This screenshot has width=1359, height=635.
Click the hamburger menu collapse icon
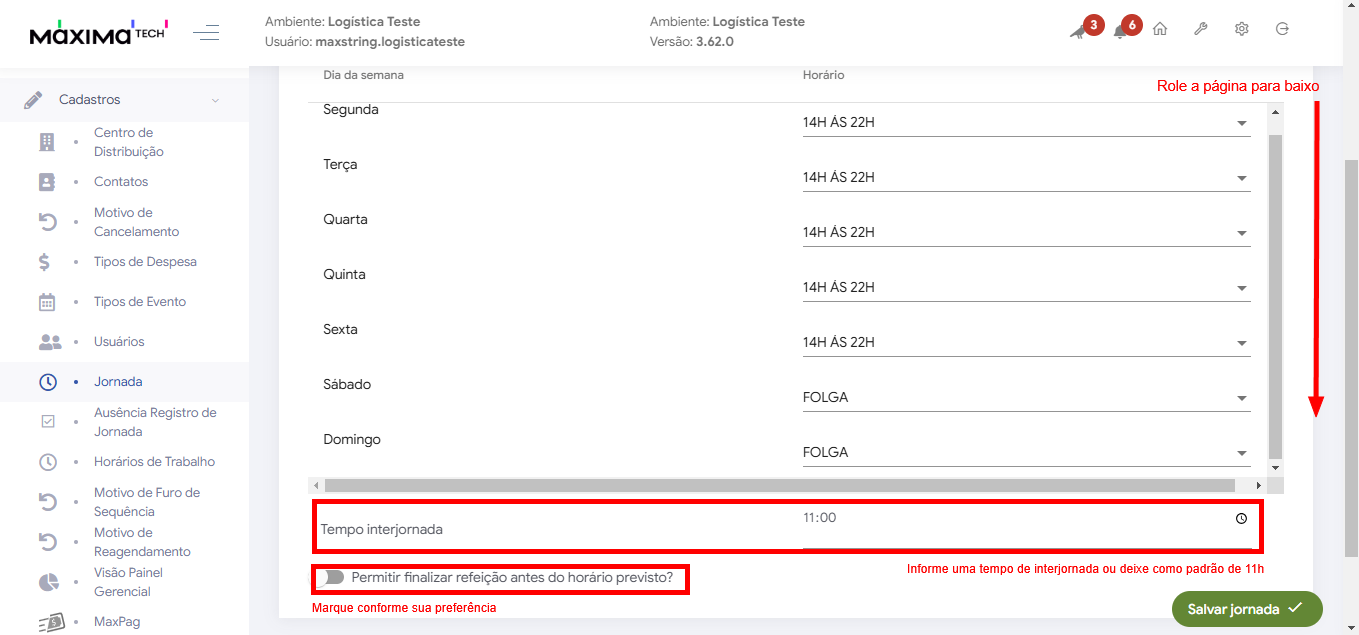[207, 33]
